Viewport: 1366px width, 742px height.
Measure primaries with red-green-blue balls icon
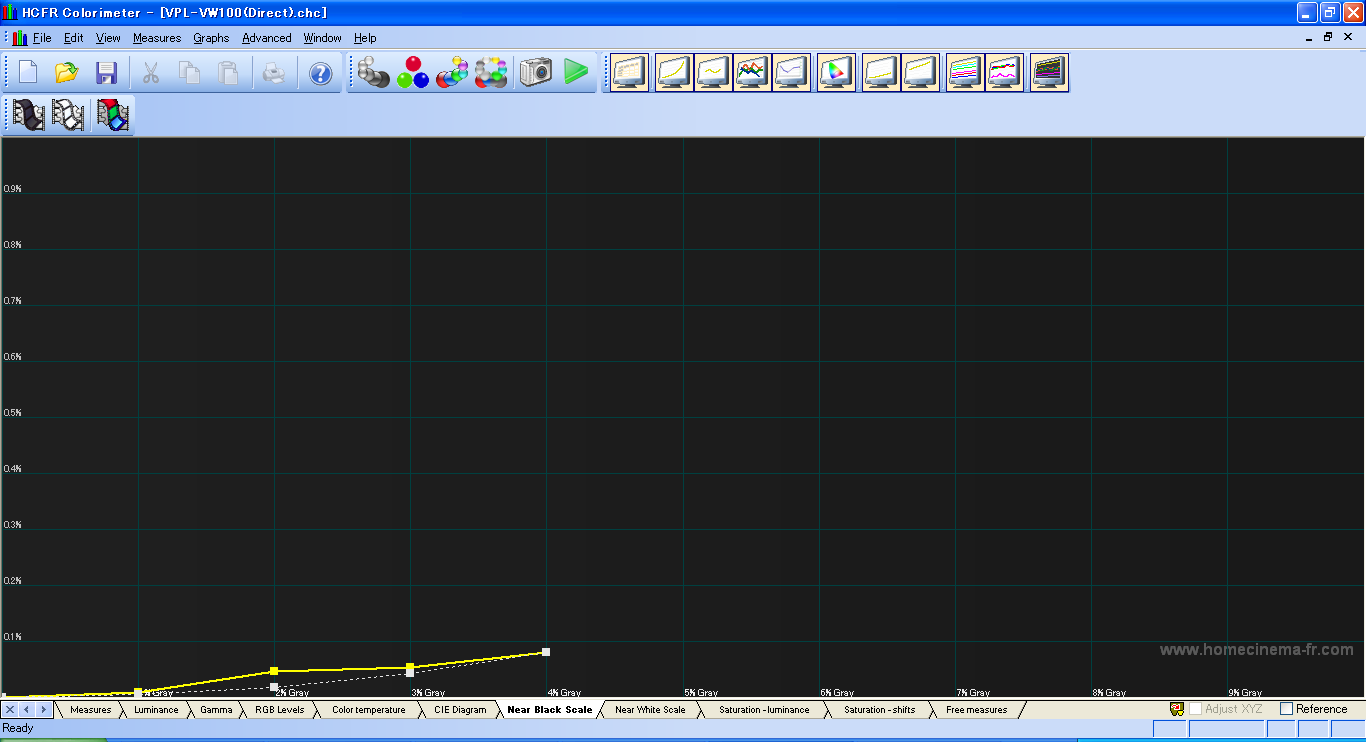[412, 72]
